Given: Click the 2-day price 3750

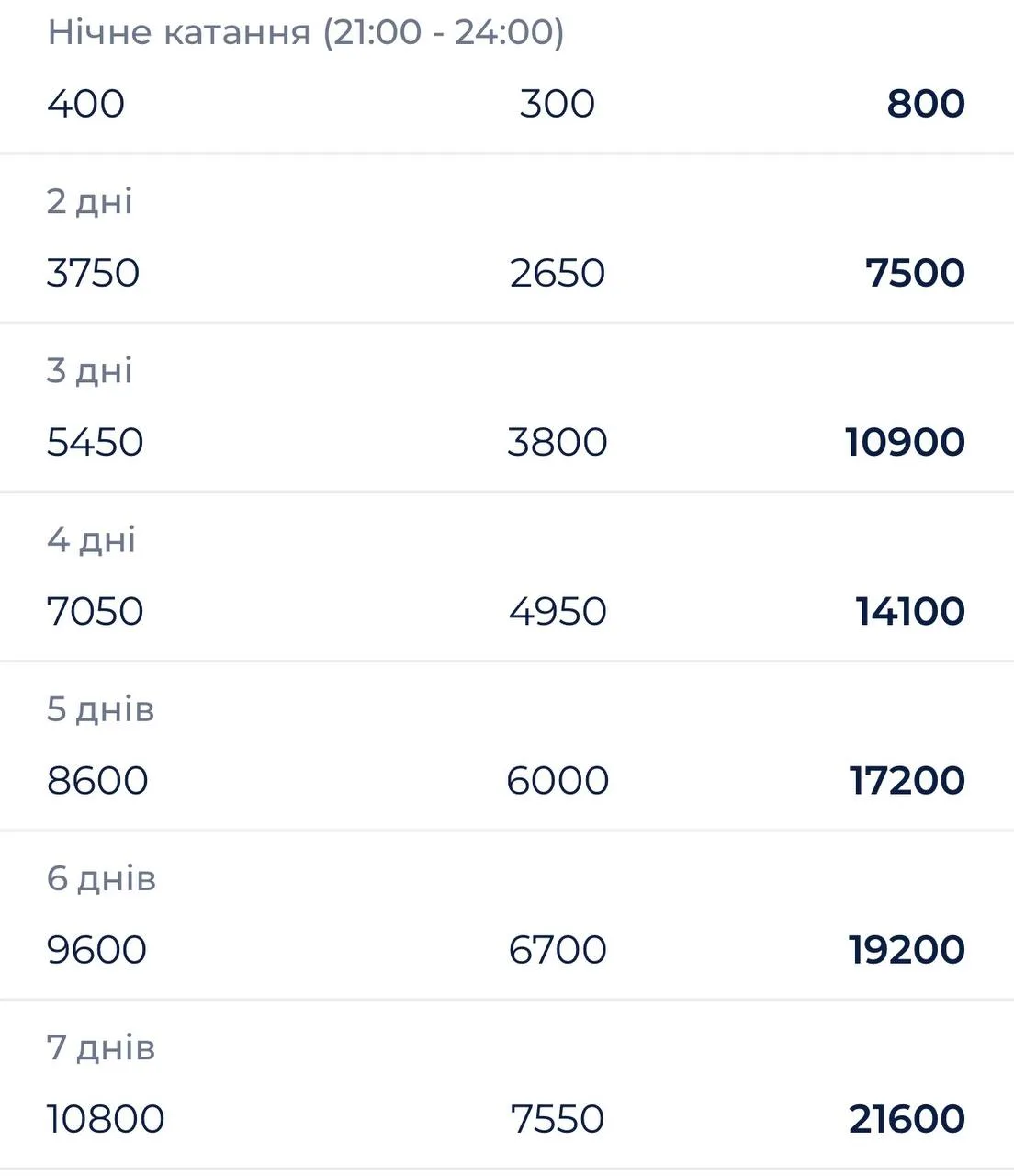Looking at the screenshot, I should point(93,273).
